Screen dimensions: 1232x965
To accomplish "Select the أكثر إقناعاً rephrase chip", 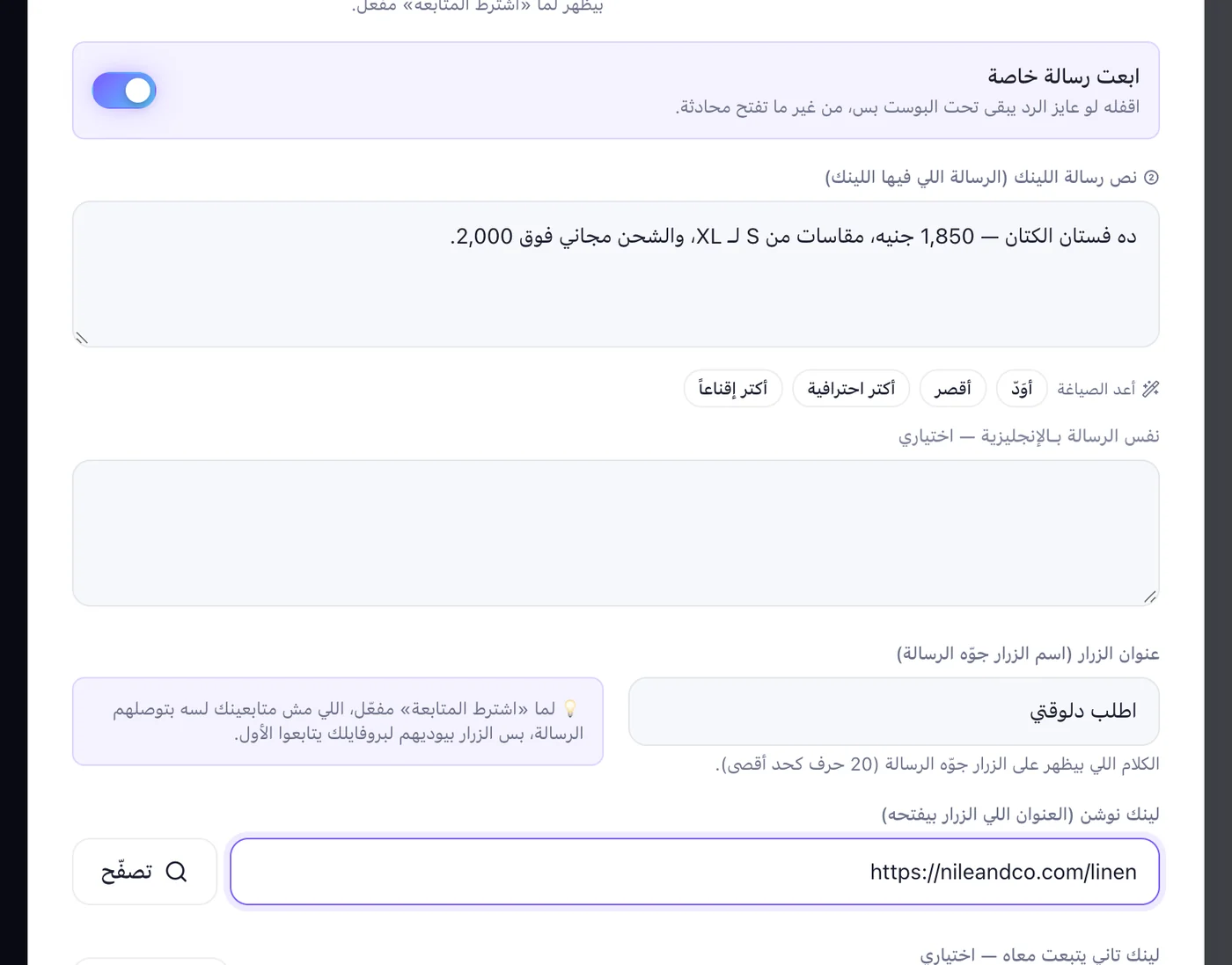I will click(x=732, y=389).
